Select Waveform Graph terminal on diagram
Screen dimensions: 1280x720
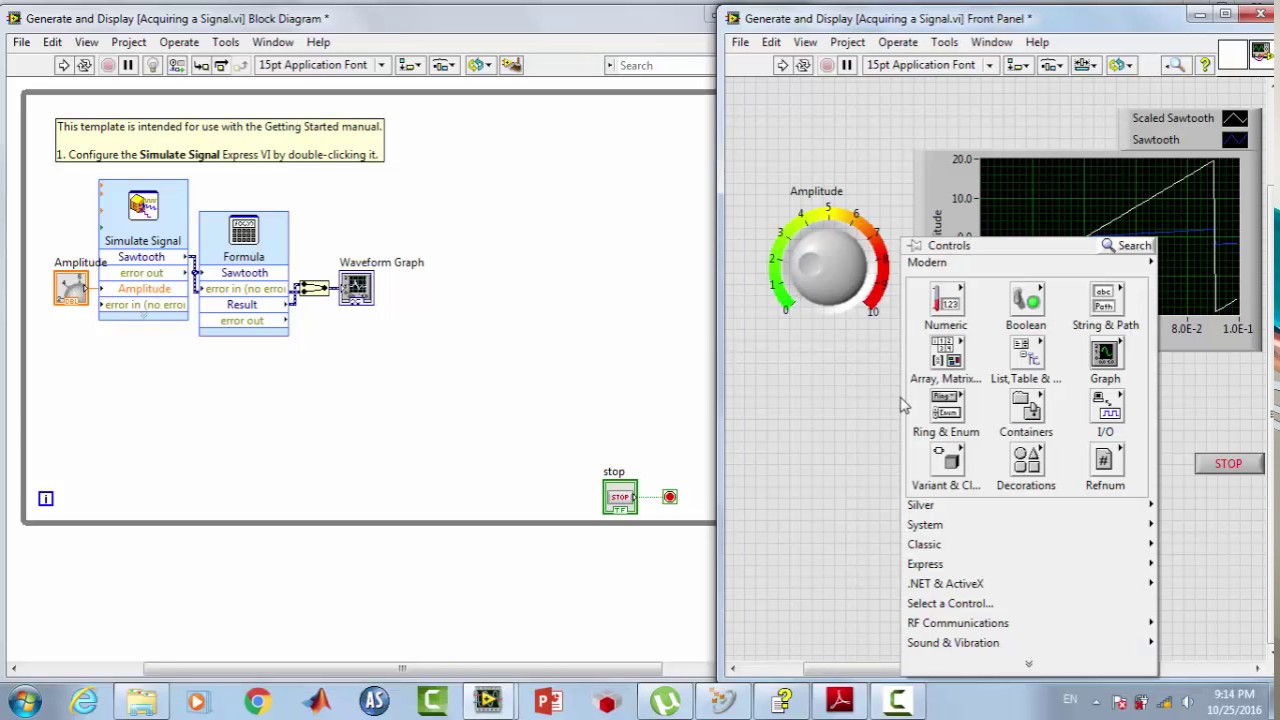tap(357, 288)
